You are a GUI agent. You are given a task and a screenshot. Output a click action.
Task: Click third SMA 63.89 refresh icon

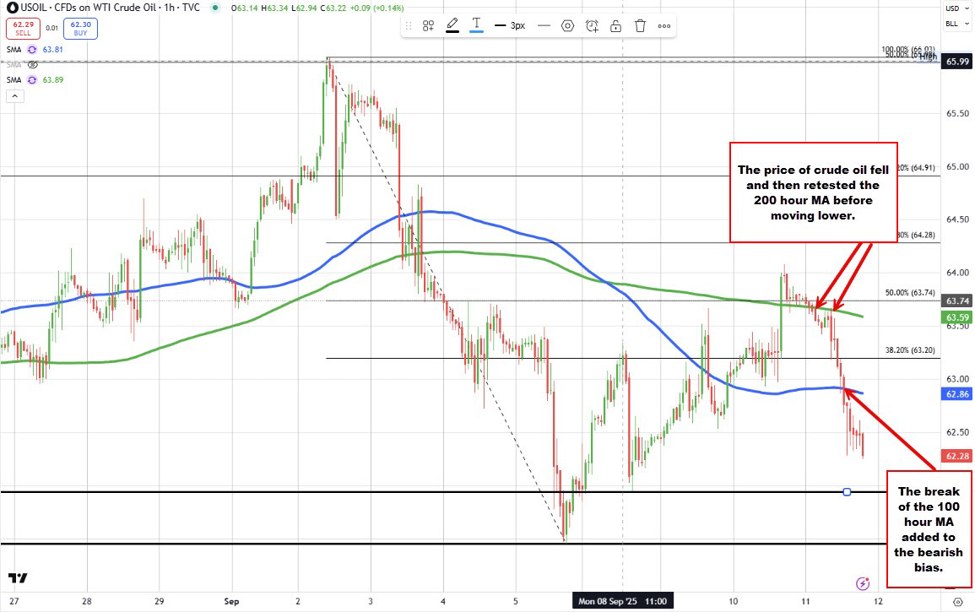(32, 79)
